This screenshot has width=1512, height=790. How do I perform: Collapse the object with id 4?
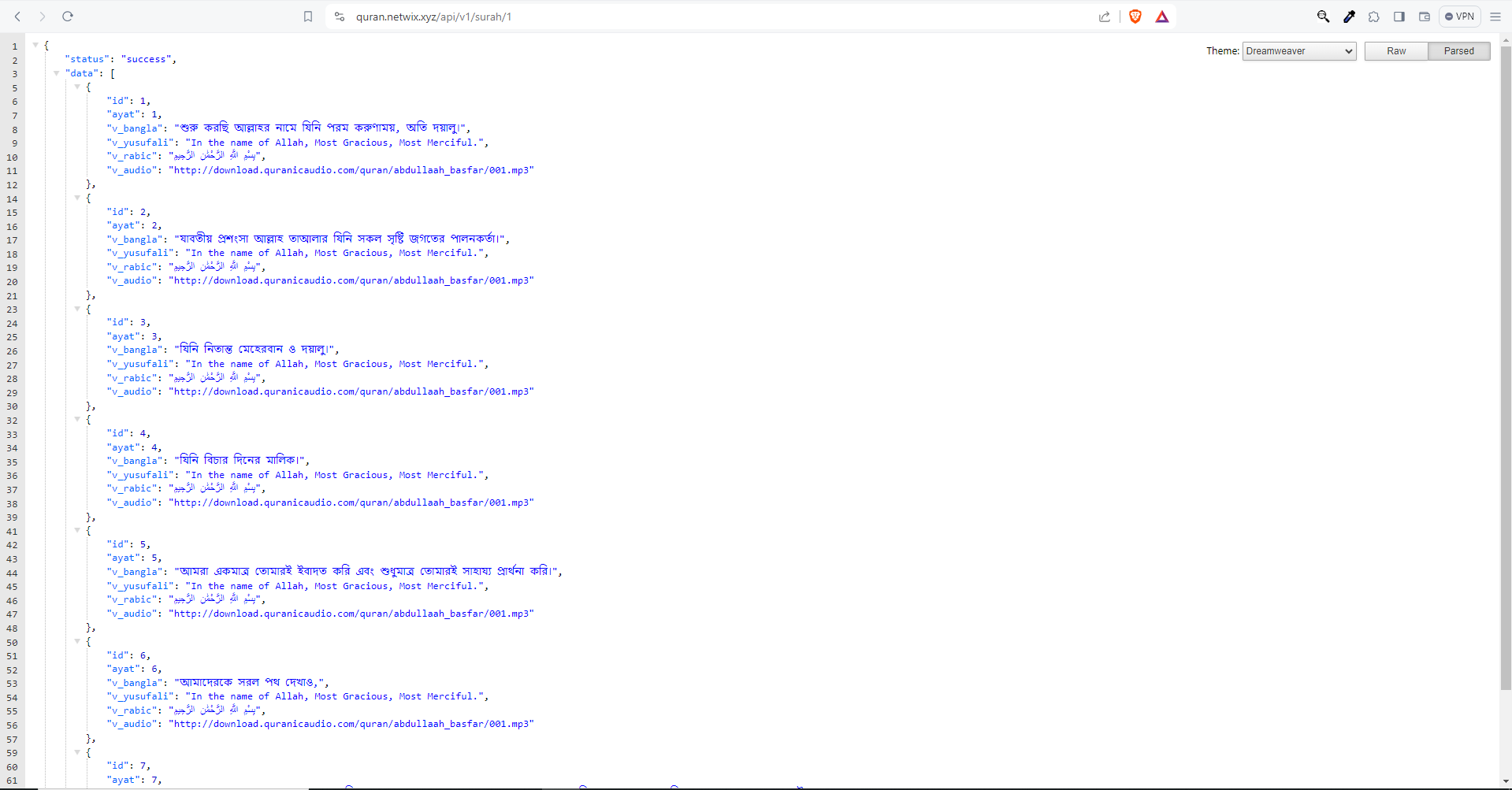coord(77,420)
